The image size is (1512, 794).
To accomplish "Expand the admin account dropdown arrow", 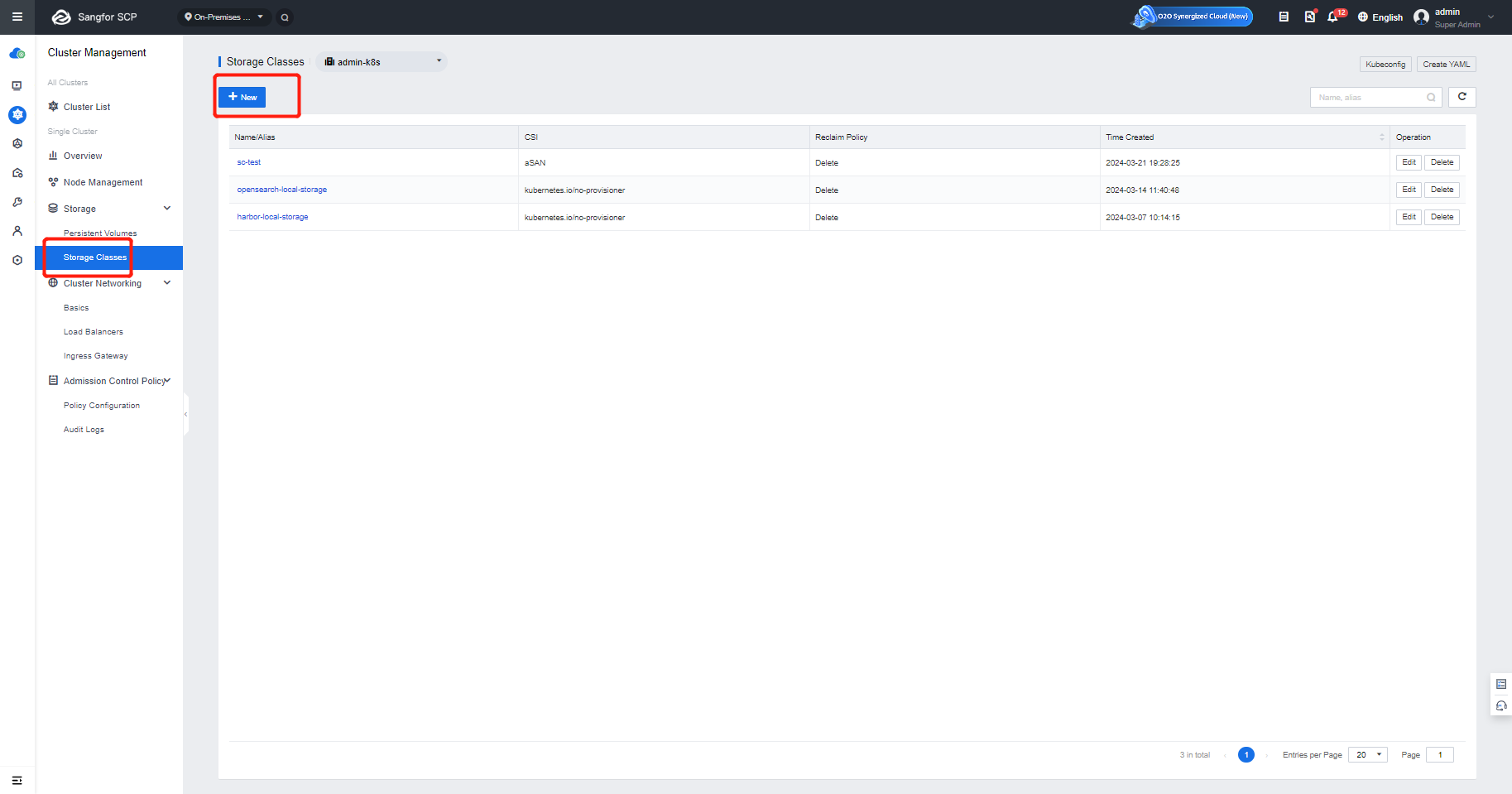I will (1491, 17).
